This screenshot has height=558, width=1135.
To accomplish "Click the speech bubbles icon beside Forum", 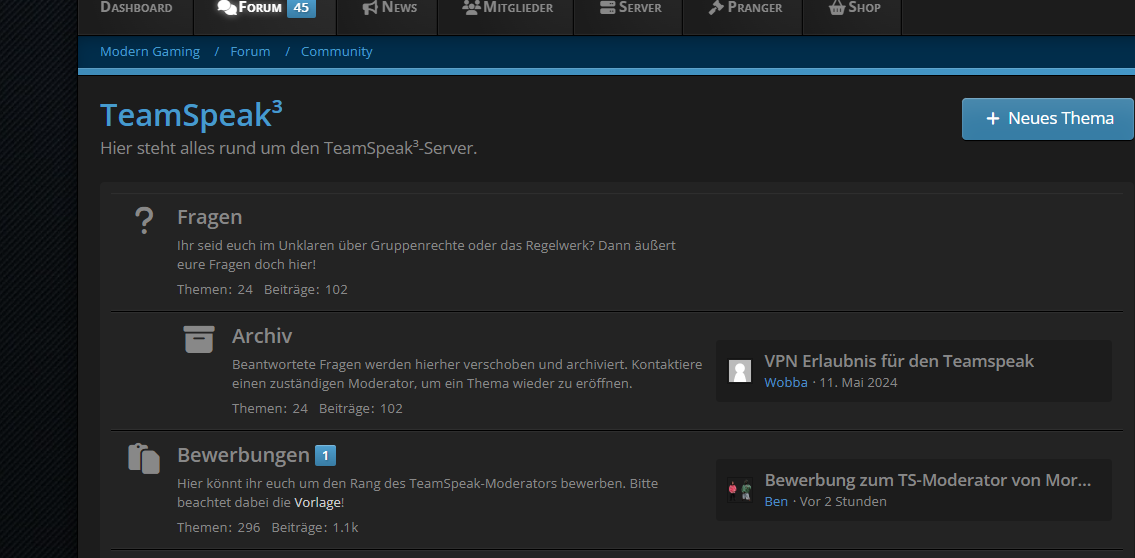I will pos(227,7).
